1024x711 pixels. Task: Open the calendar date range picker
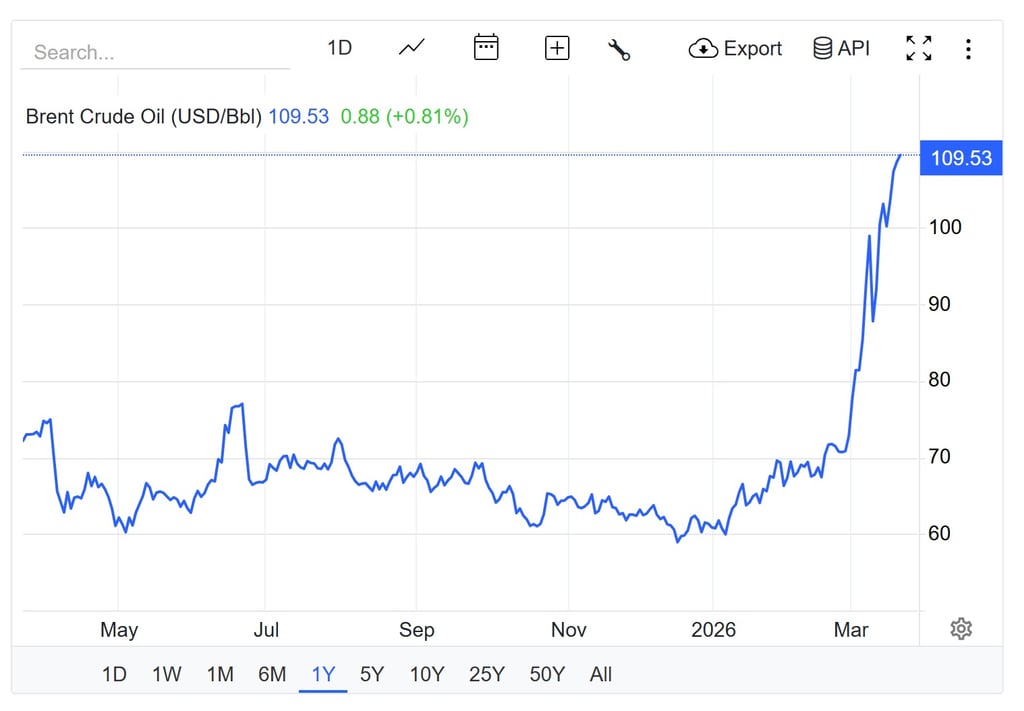coord(486,48)
